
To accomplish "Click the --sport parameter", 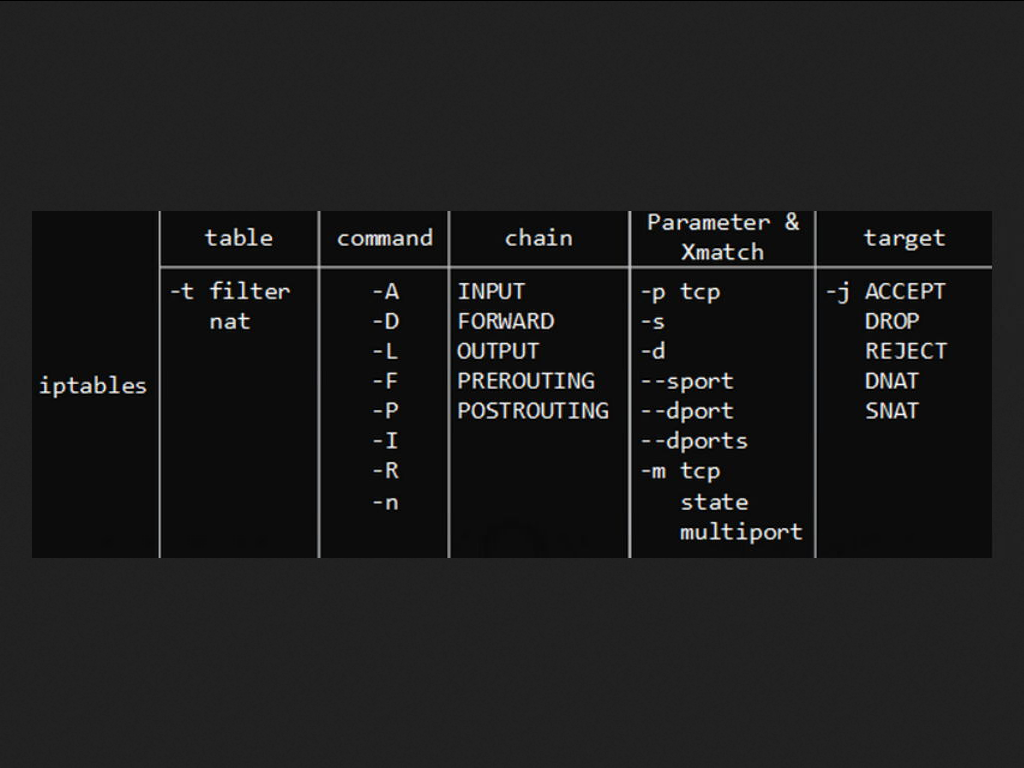I will pos(687,381).
